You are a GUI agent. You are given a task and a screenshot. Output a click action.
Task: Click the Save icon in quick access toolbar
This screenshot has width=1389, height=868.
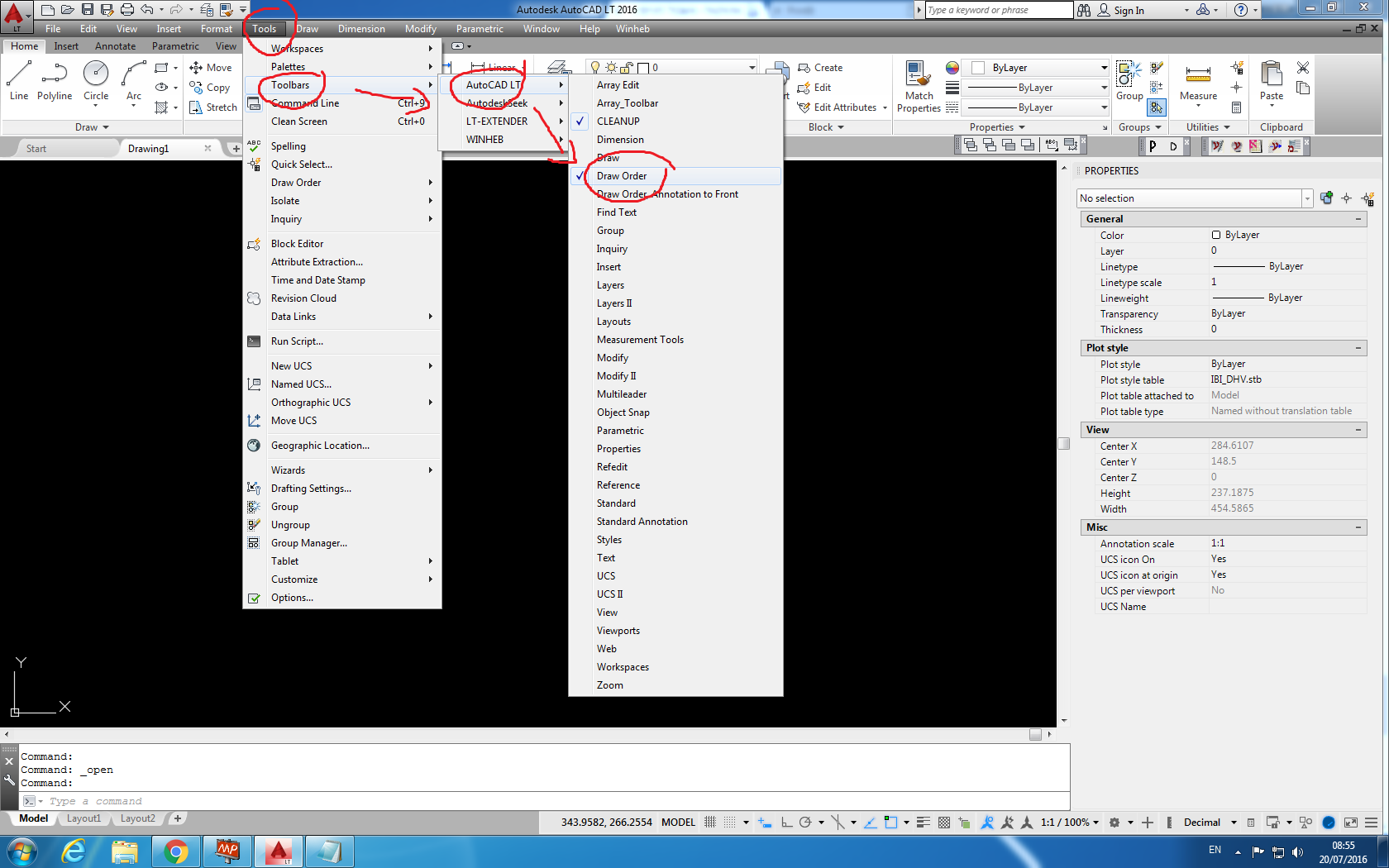click(x=88, y=10)
